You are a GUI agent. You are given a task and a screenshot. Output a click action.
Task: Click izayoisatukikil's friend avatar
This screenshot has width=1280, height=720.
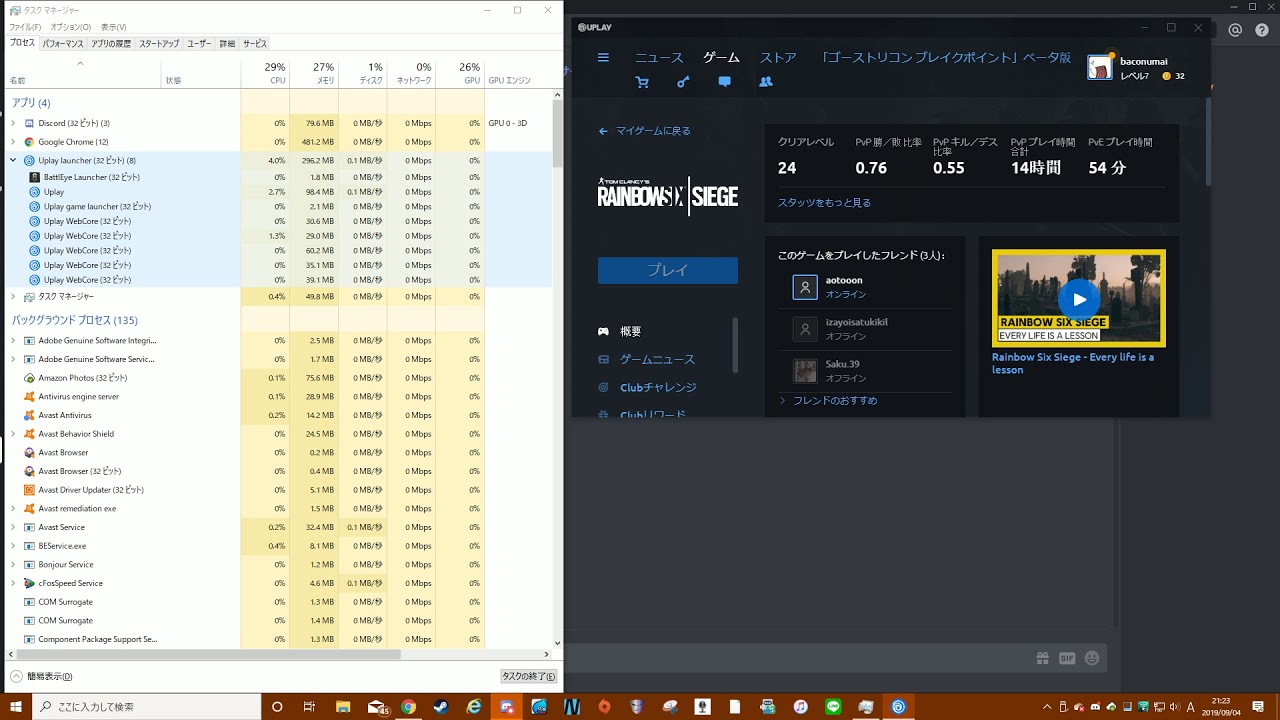[x=805, y=329]
